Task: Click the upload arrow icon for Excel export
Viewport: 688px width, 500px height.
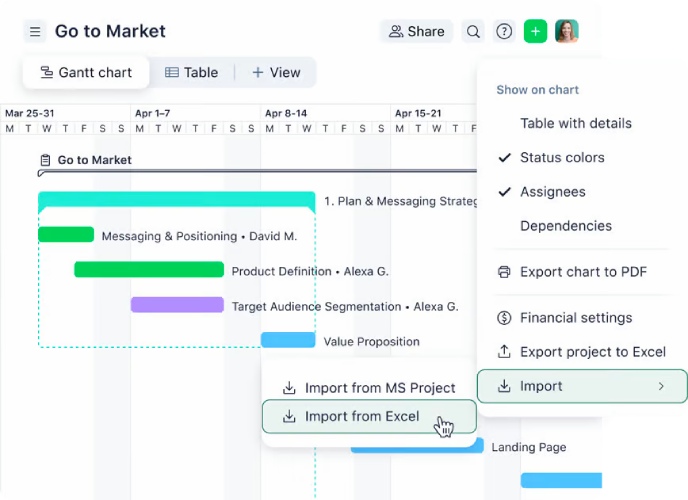Action: (x=504, y=352)
